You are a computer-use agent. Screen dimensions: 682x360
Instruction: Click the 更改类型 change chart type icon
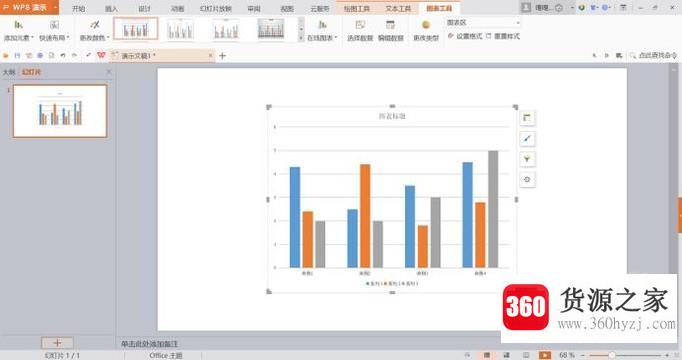tap(426, 30)
